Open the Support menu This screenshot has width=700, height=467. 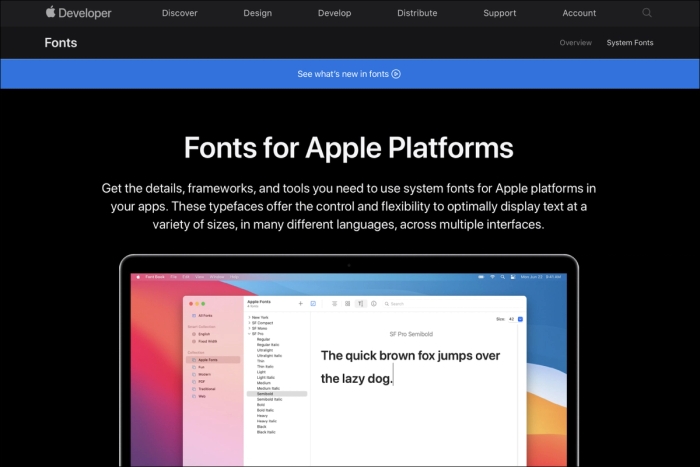point(500,13)
